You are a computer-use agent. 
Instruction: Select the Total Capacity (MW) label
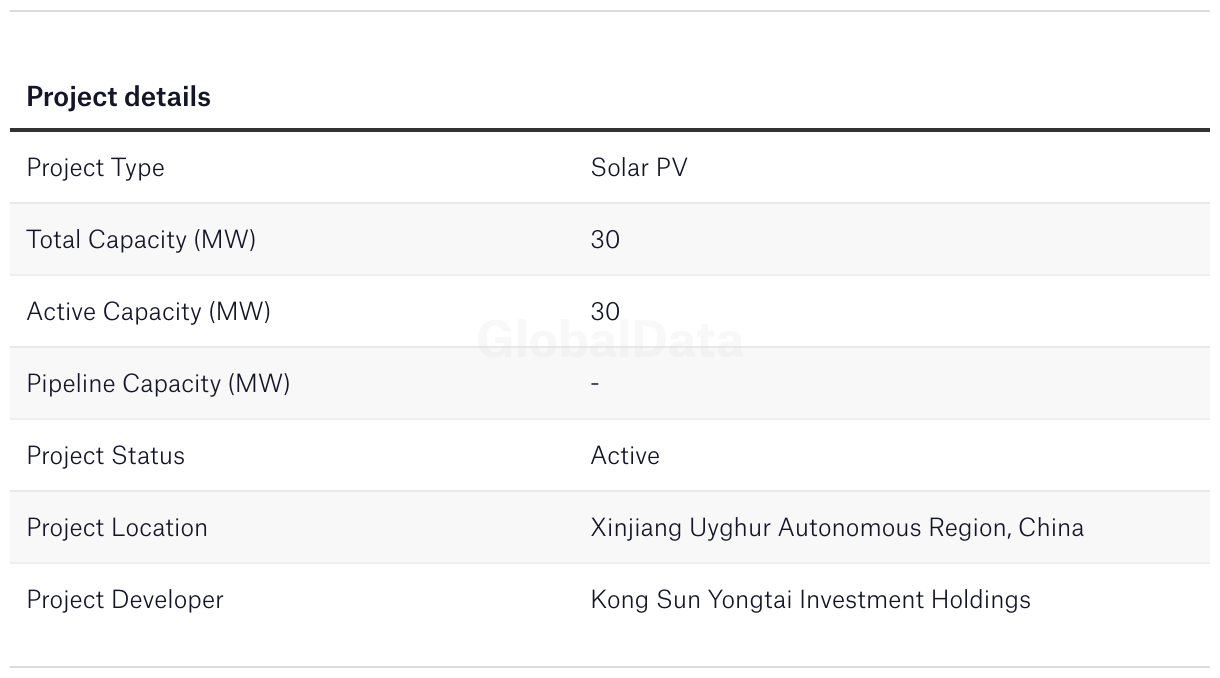pos(141,240)
